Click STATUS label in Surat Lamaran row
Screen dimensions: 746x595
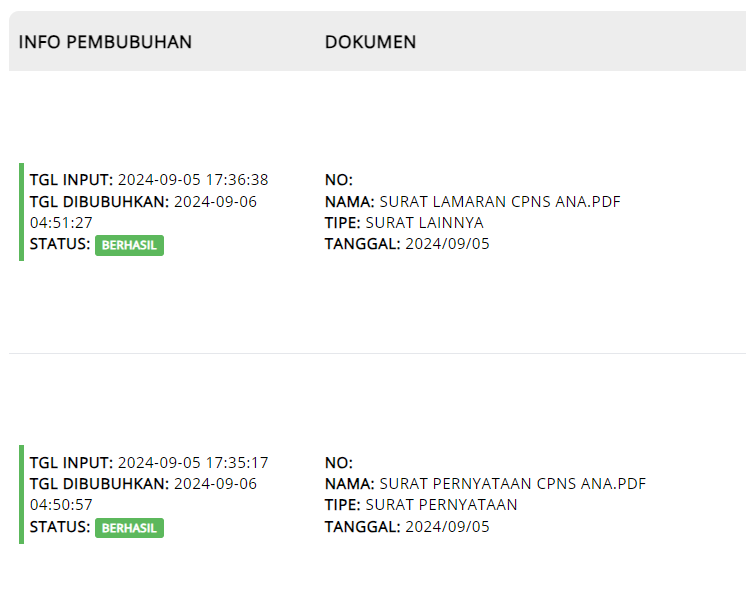click(60, 244)
